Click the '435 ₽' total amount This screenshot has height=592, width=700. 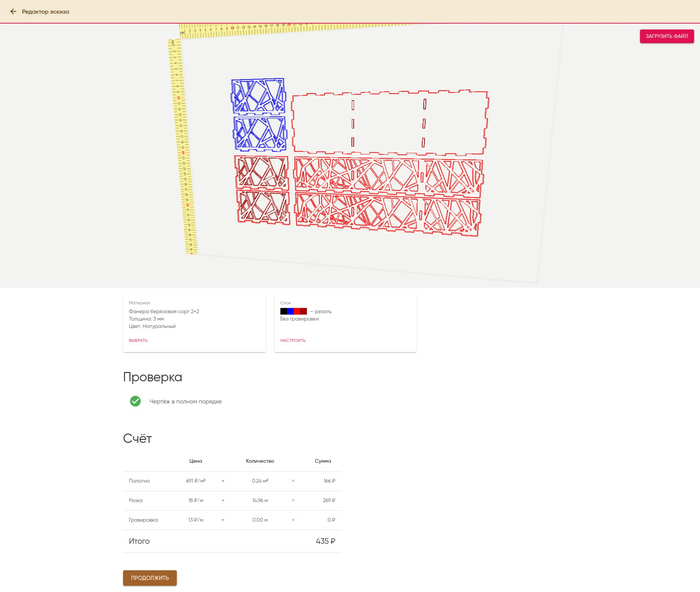tap(325, 541)
